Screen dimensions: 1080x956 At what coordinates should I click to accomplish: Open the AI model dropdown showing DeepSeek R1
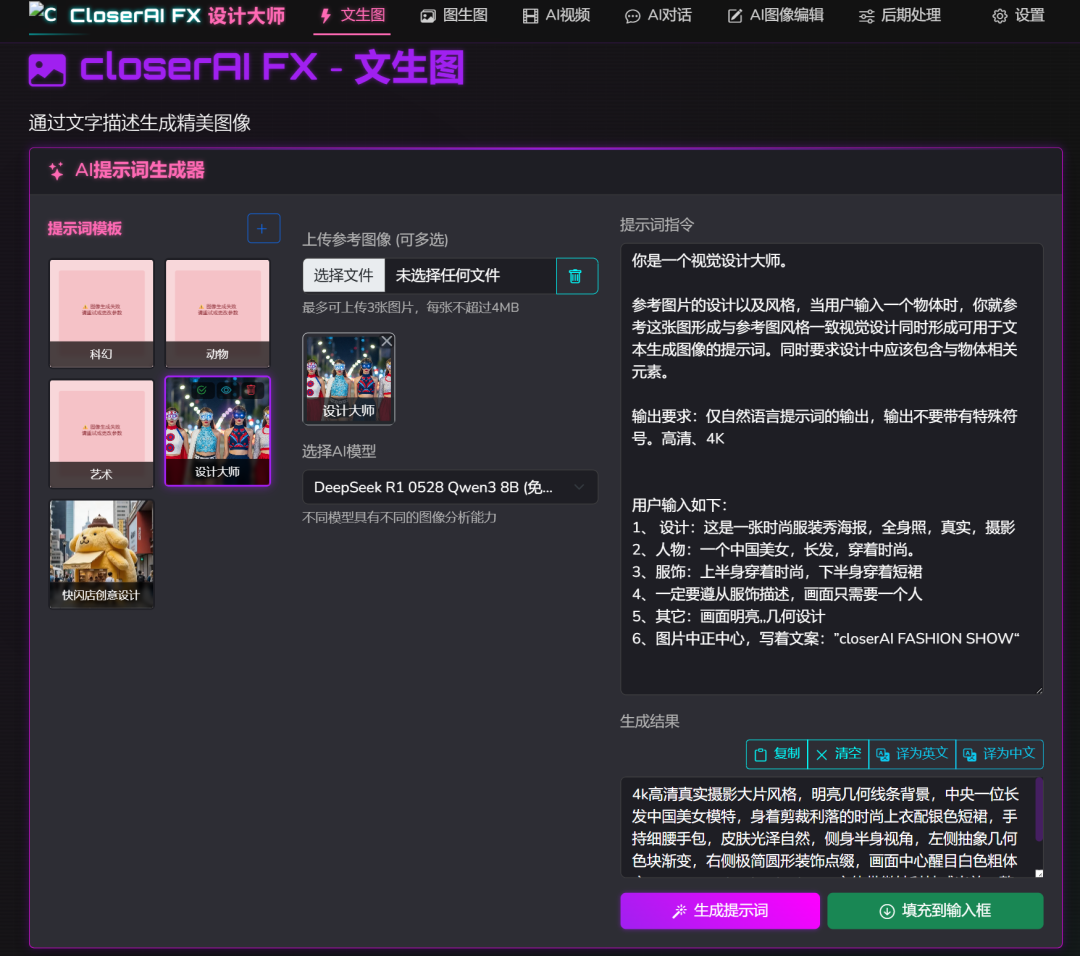(x=450, y=488)
